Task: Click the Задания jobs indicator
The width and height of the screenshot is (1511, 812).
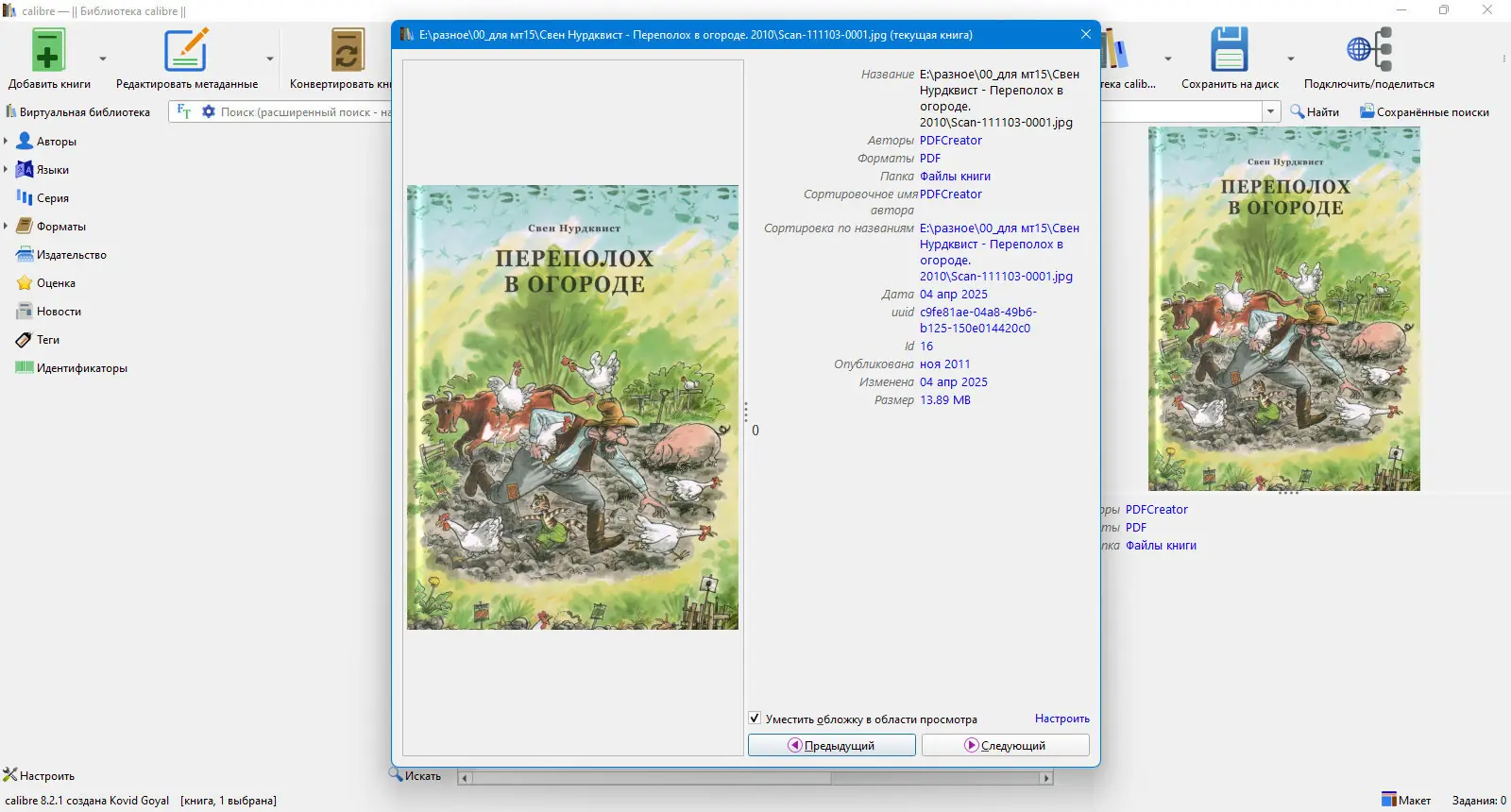Action: pos(1479,801)
